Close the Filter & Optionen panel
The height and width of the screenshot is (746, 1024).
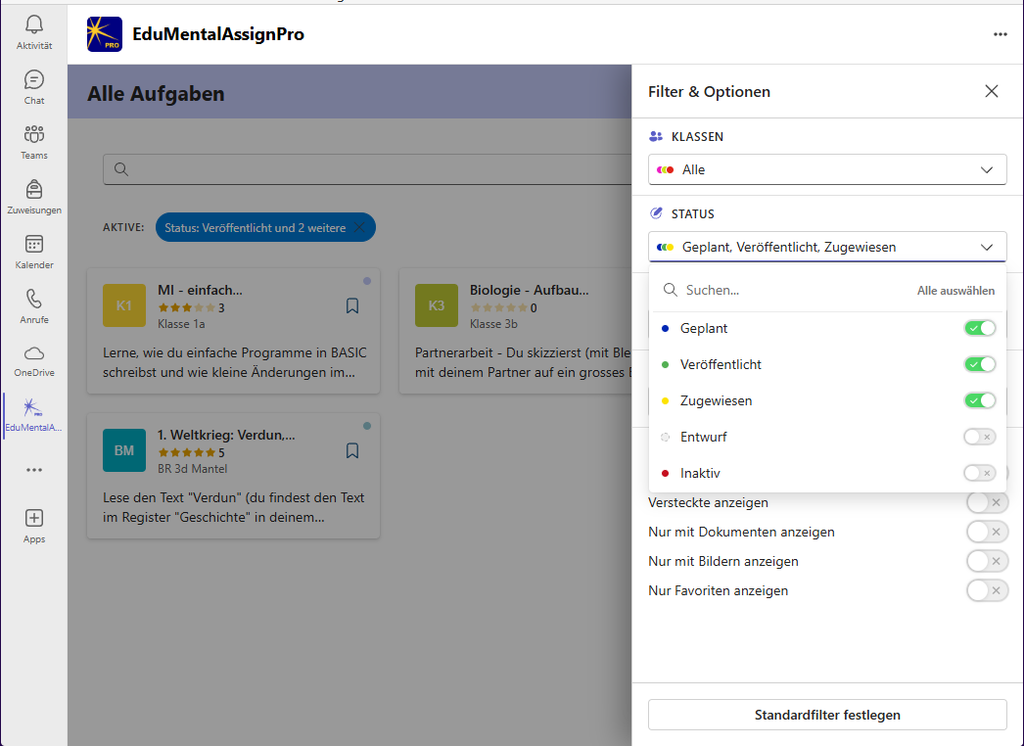(991, 91)
